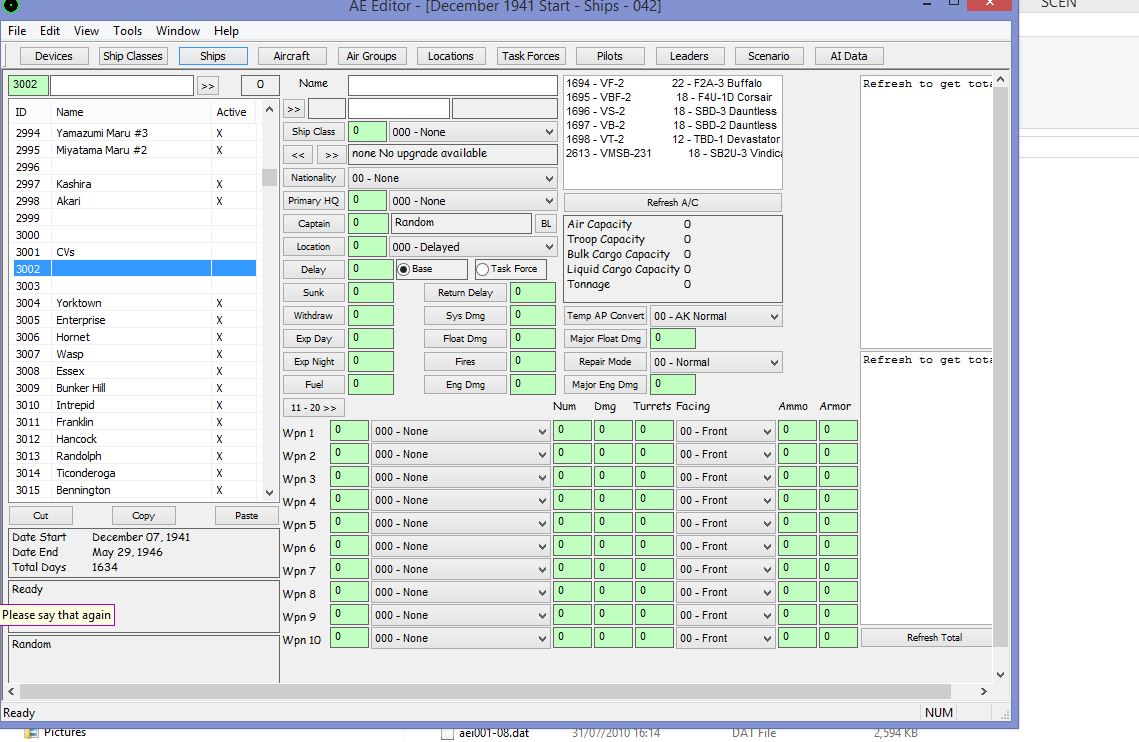Viewport: 1139px width, 742px height.
Task: Click the BL button beside Captain field
Action: pyautogui.click(x=546, y=224)
